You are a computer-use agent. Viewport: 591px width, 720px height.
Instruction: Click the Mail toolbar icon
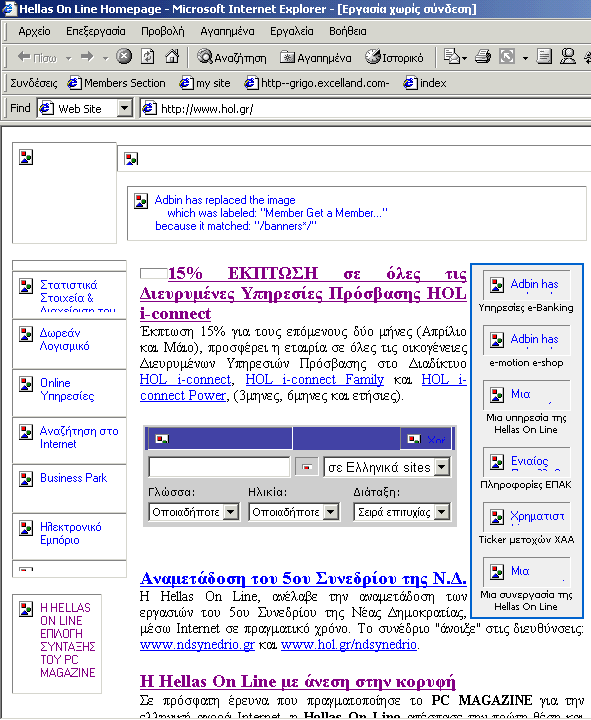click(452, 57)
